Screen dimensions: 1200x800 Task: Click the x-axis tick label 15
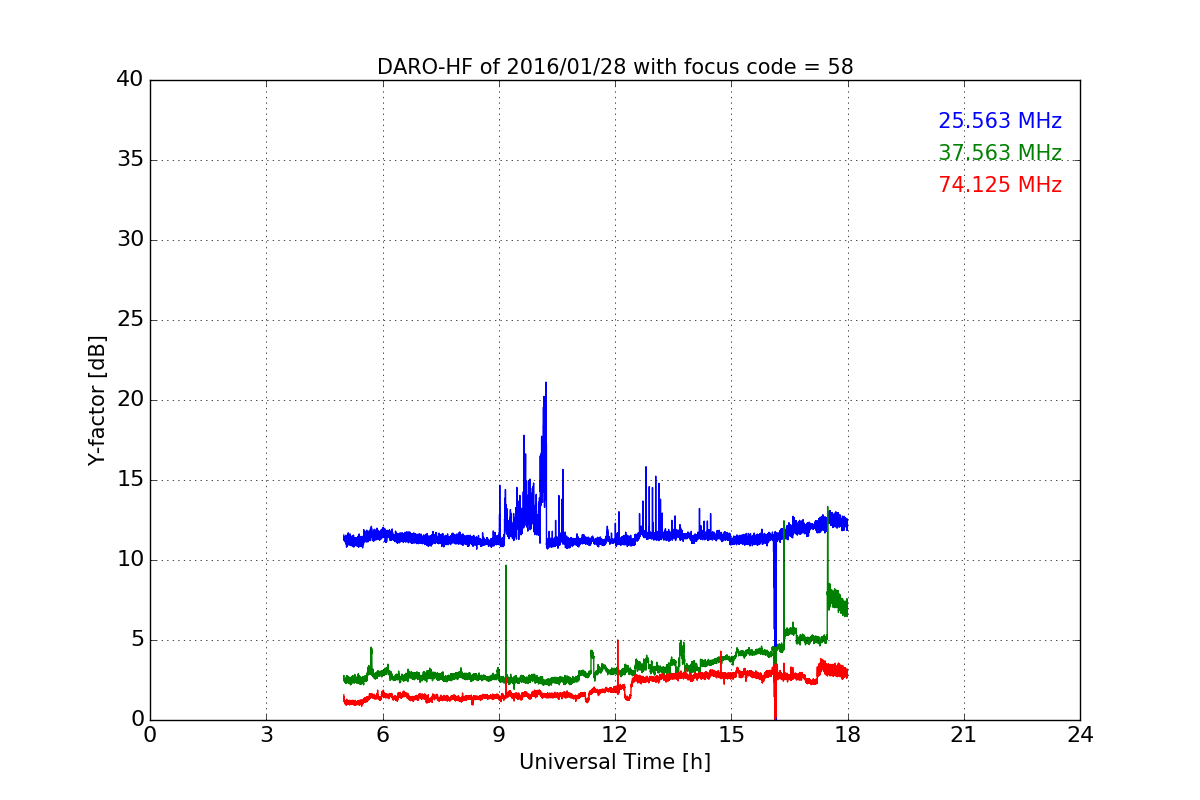point(731,735)
